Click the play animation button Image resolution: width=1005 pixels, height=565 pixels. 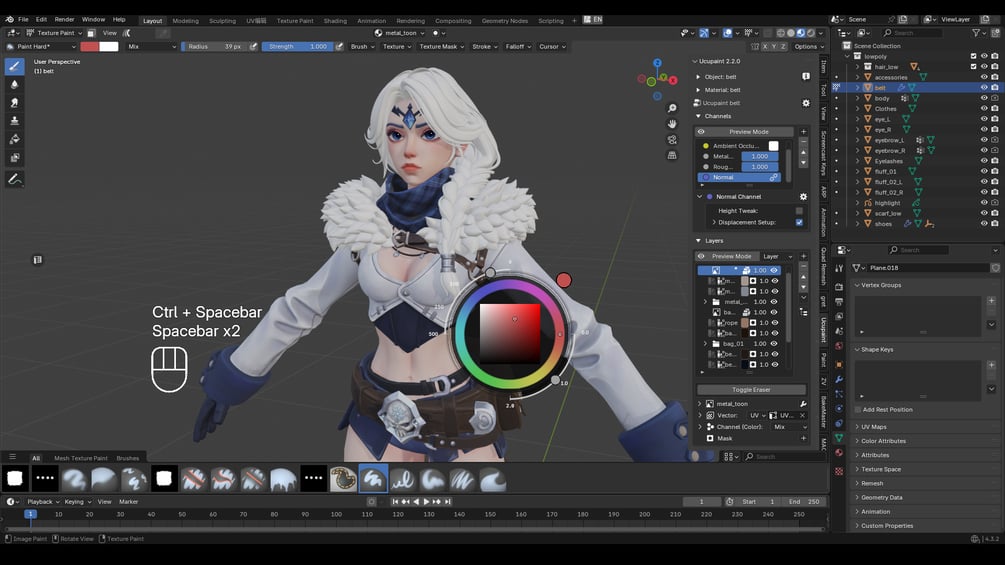(x=426, y=502)
